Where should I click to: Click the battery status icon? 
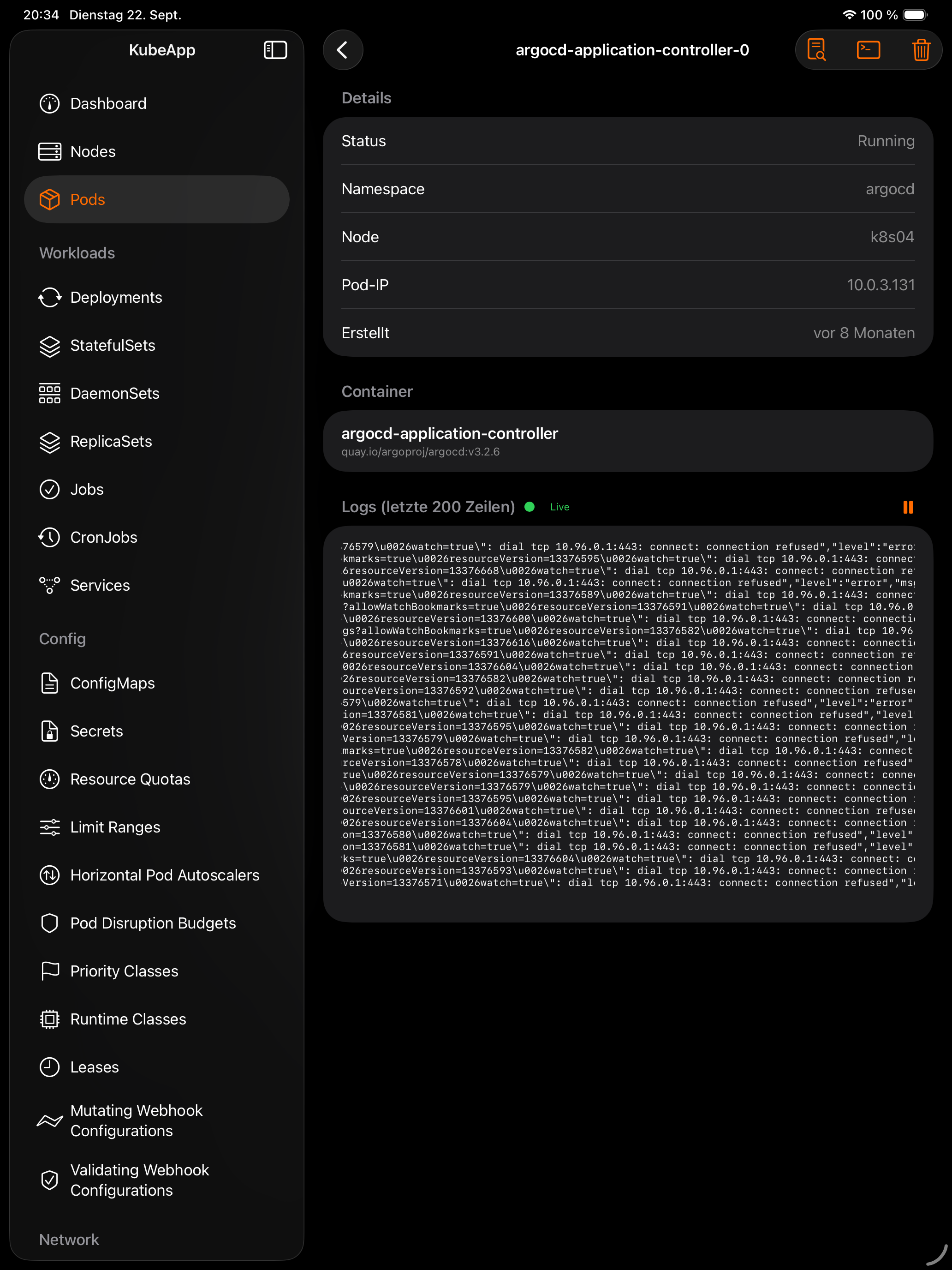point(915,15)
